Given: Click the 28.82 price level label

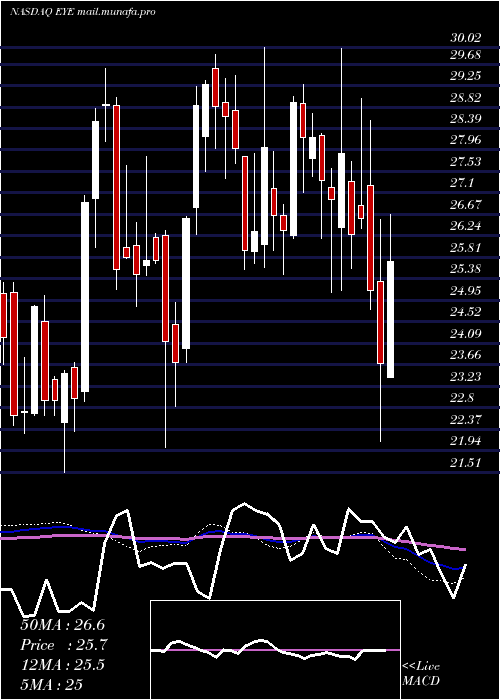Looking at the screenshot, I should [x=466, y=98].
